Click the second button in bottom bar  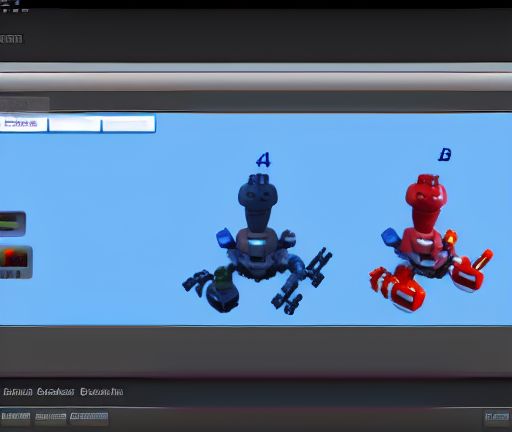pos(50,417)
